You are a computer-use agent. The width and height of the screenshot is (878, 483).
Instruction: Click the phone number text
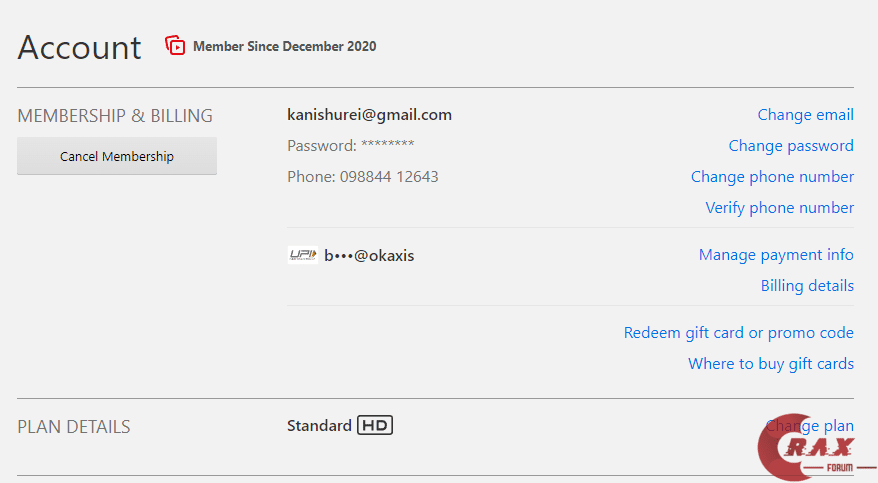(362, 177)
